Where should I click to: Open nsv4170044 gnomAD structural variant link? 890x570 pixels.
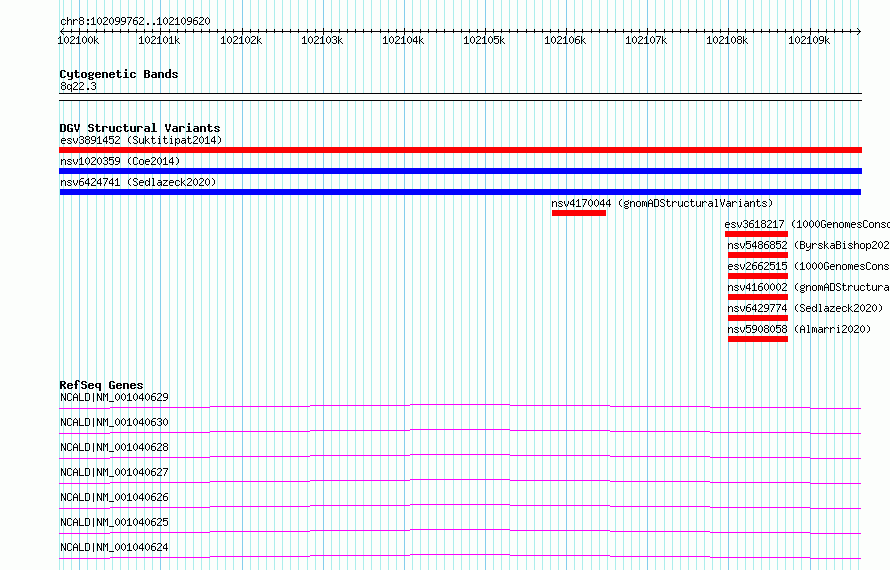coord(662,203)
